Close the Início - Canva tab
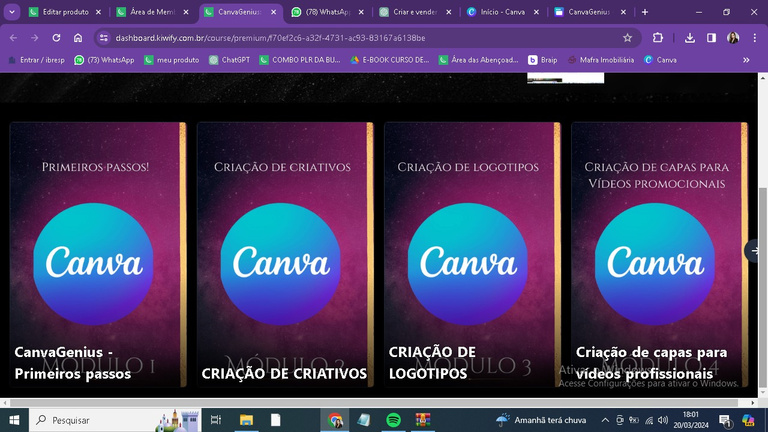 tap(536, 12)
